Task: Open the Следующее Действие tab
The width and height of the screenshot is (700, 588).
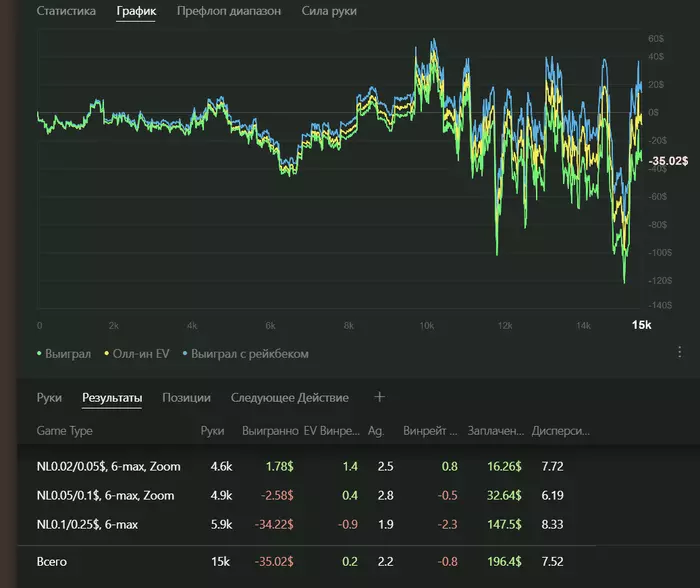Action: click(290, 397)
